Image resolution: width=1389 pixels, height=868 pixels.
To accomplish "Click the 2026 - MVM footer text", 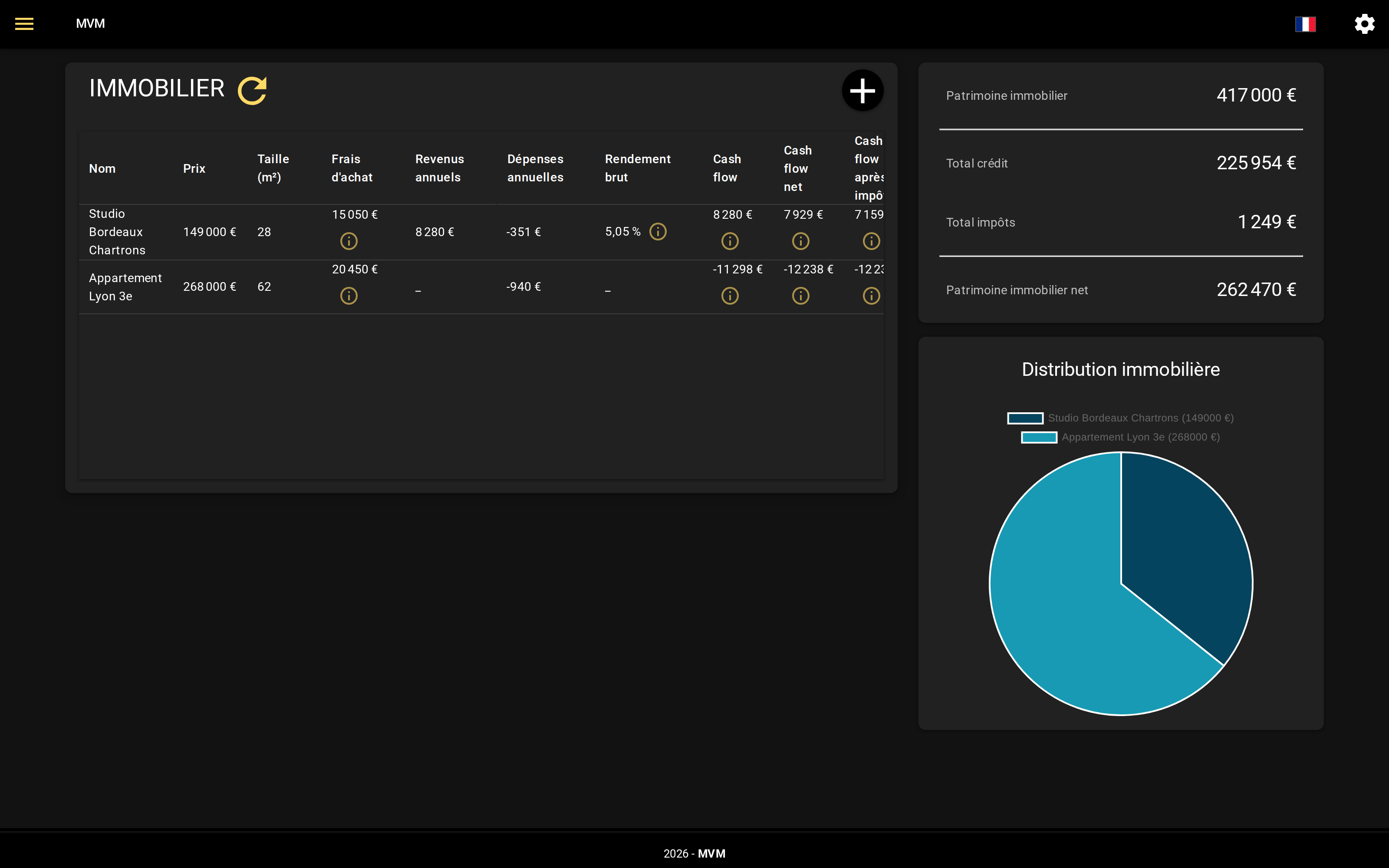I will (694, 854).
